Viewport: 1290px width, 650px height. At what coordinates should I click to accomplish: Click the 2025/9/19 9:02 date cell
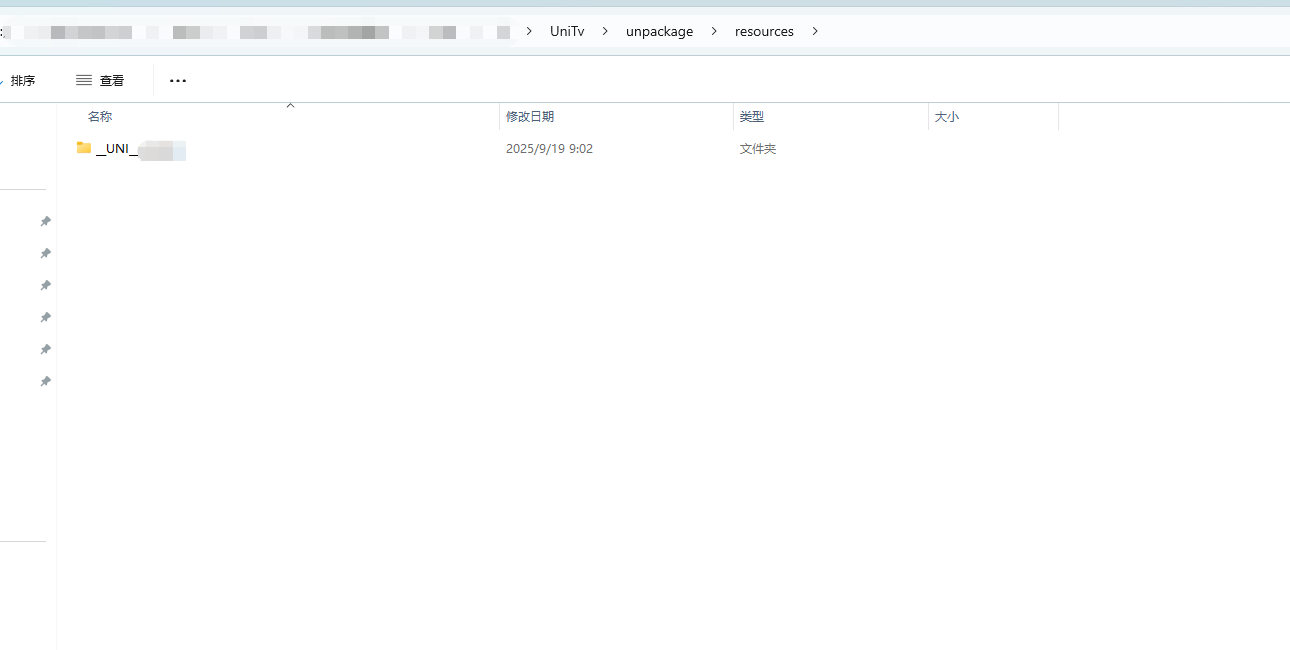(549, 149)
